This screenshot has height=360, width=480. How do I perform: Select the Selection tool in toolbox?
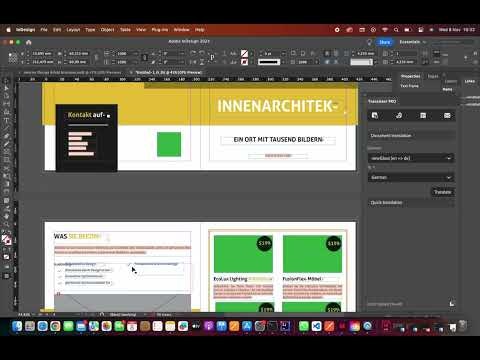6,81
